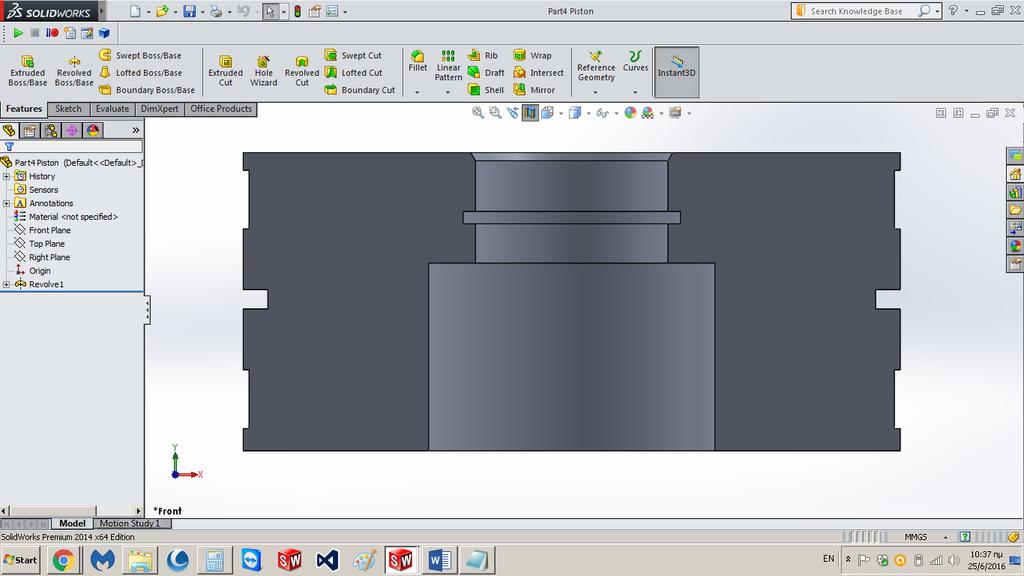This screenshot has height=576, width=1024.
Task: Click the Apply Scene icon
Action: (x=648, y=113)
